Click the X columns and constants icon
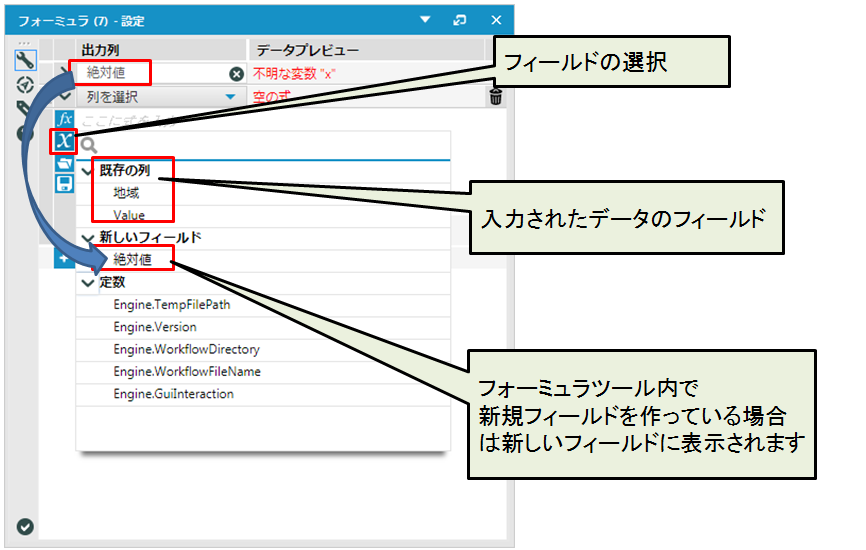This screenshot has height=550, width=866. click(64, 140)
